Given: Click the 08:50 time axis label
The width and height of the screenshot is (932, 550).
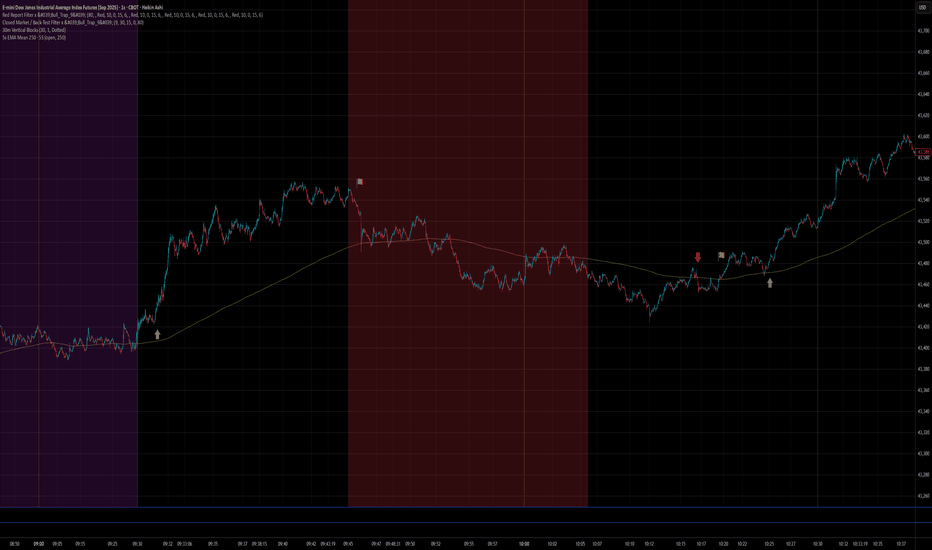Looking at the screenshot, I should pyautogui.click(x=15, y=544).
